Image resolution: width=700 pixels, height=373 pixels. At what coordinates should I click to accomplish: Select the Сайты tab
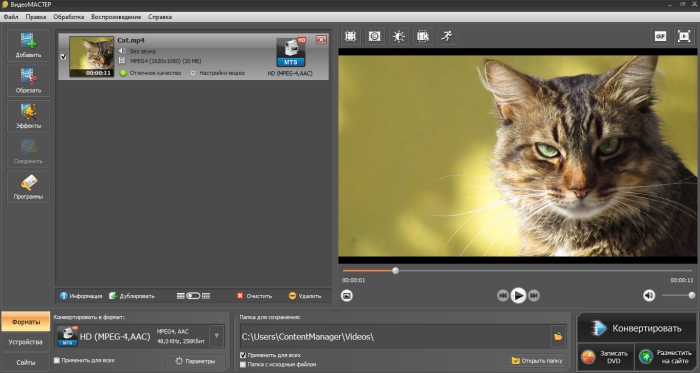tap(25, 362)
